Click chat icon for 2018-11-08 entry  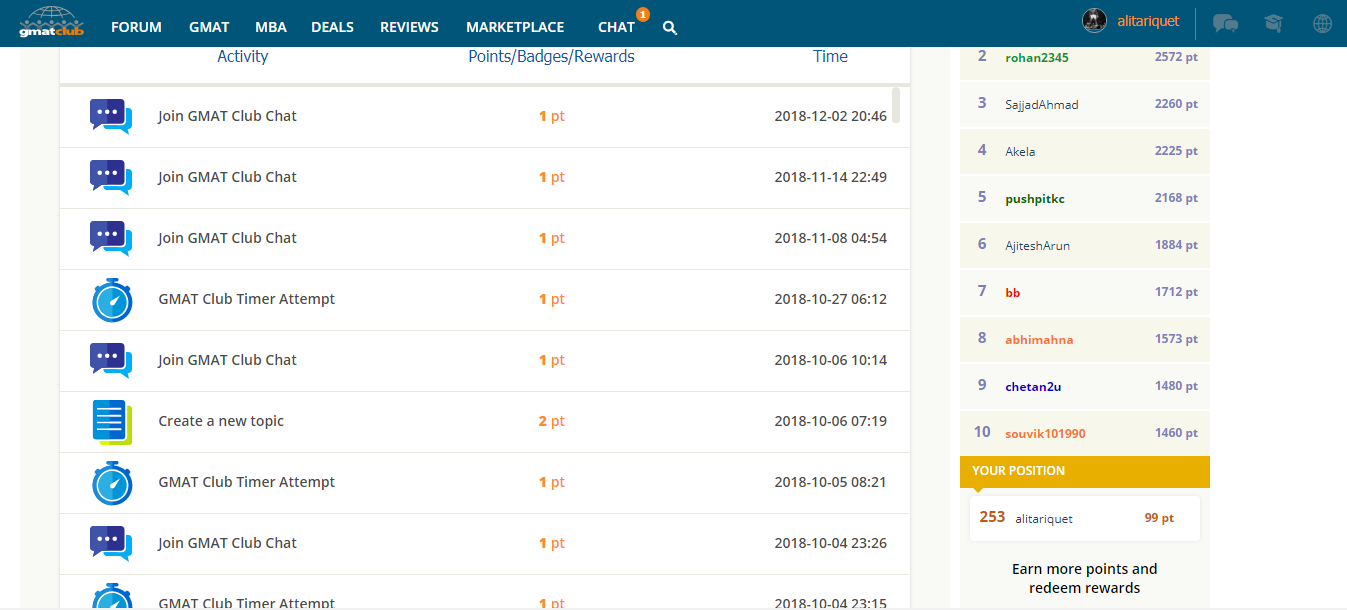(111, 238)
